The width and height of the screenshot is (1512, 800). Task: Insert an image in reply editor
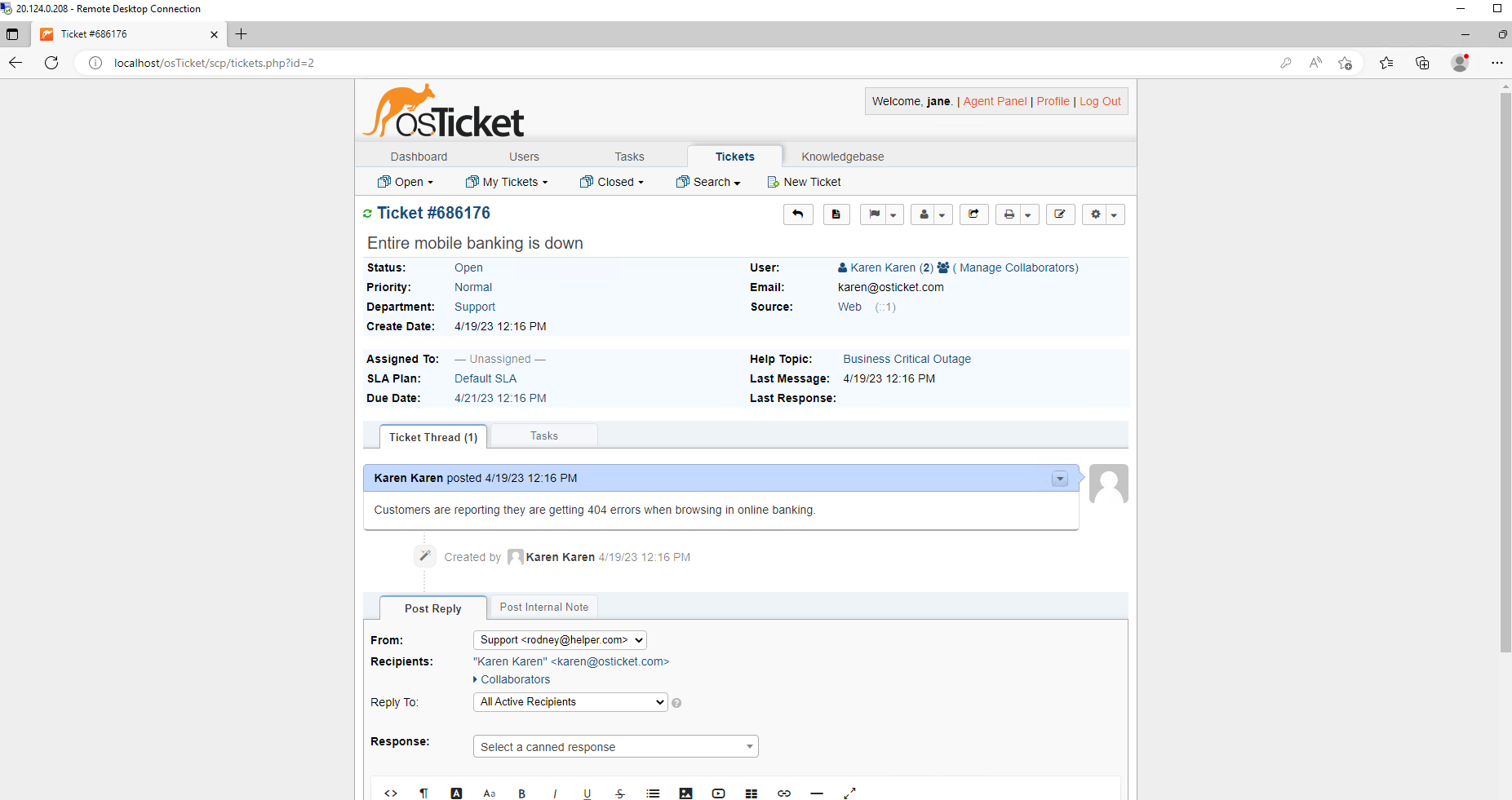tap(685, 793)
